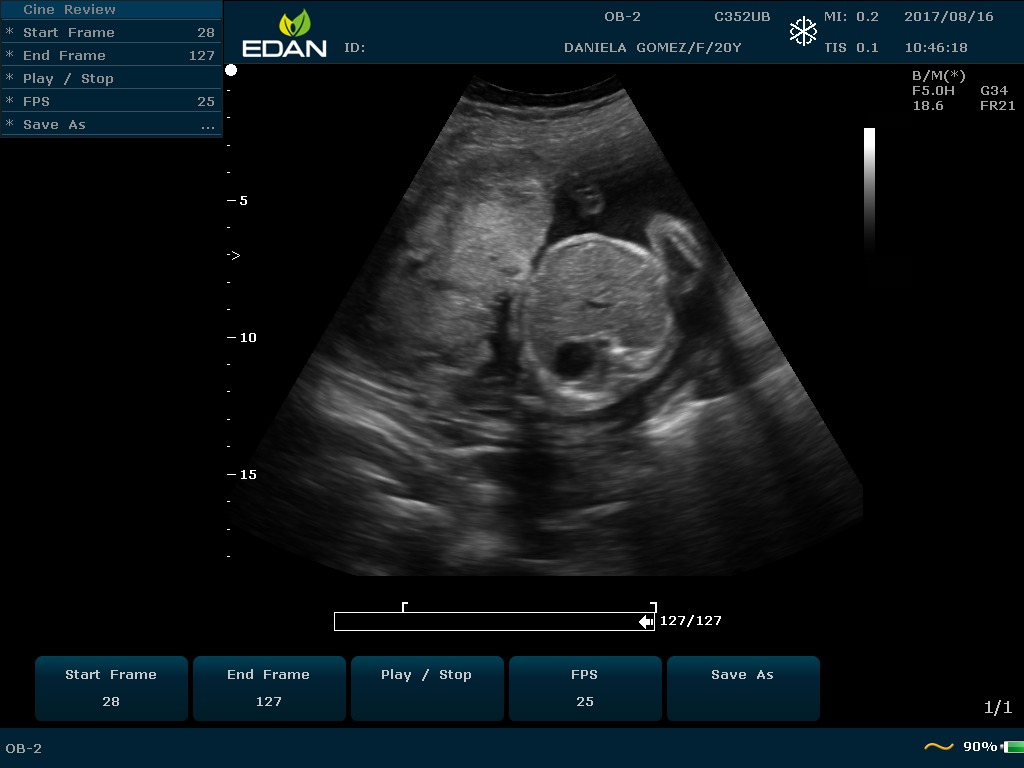Click the EDAN logo
The width and height of the screenshot is (1024, 768).
coord(284,34)
